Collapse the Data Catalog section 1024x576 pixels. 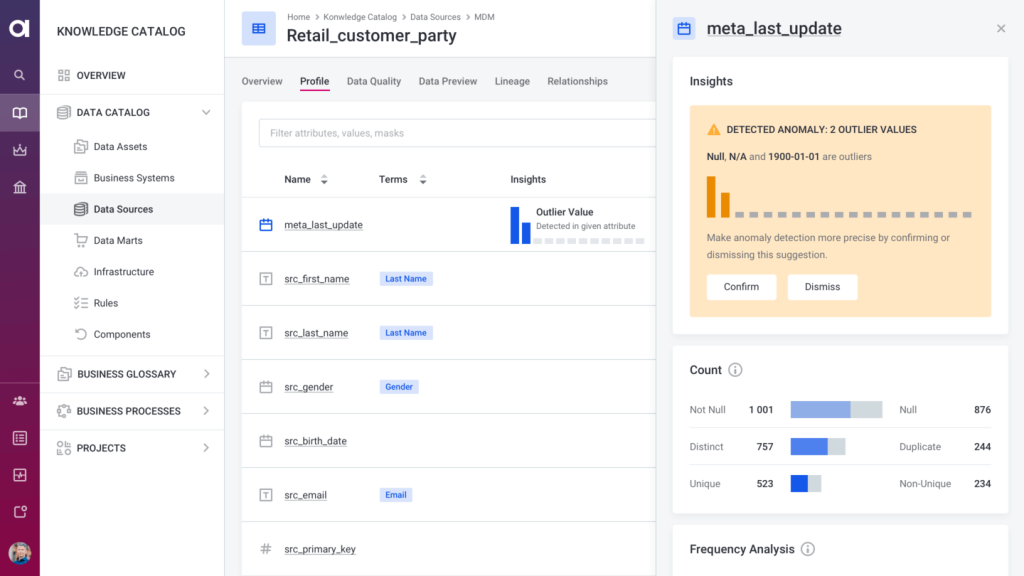tap(206, 113)
